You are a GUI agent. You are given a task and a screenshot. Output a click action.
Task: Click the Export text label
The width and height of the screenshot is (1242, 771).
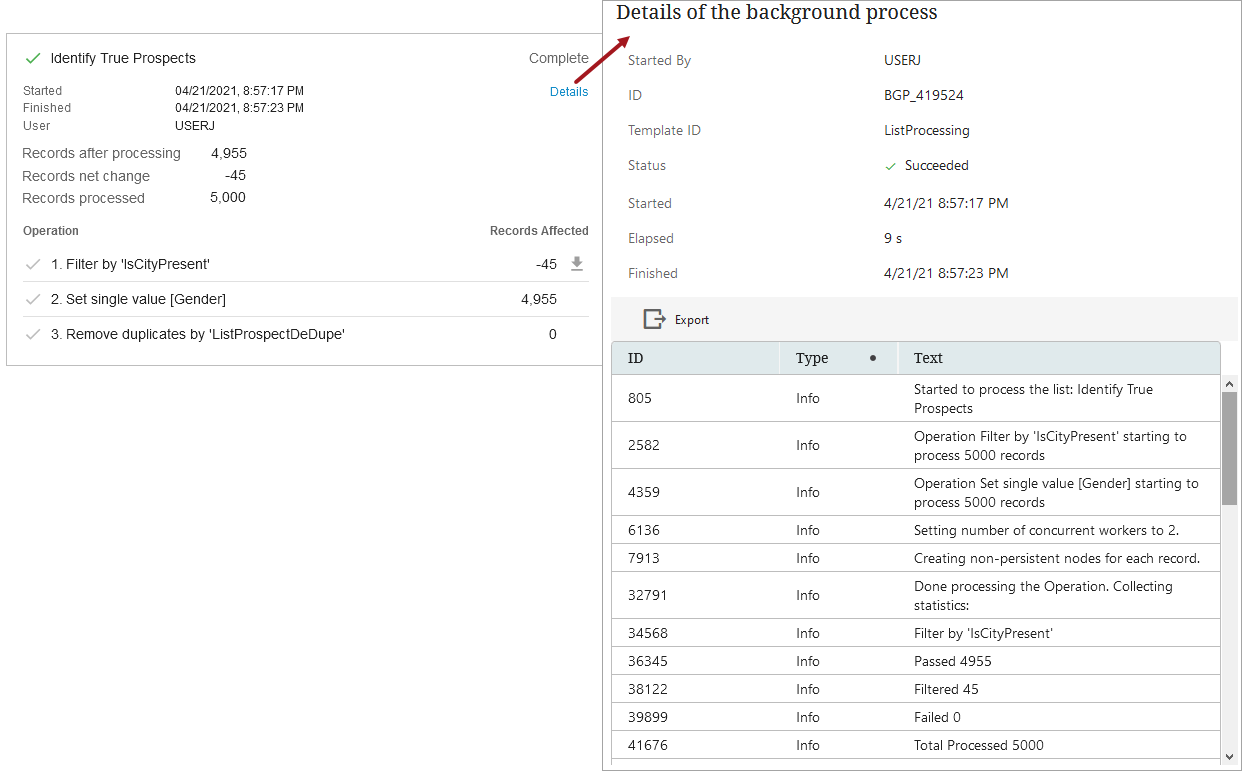coord(692,320)
